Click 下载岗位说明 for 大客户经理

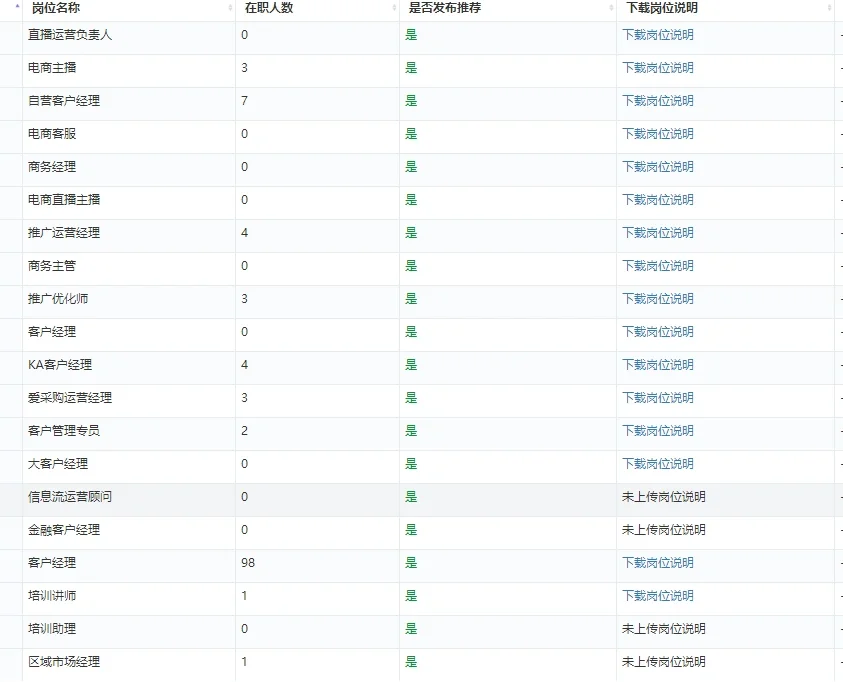tap(657, 464)
